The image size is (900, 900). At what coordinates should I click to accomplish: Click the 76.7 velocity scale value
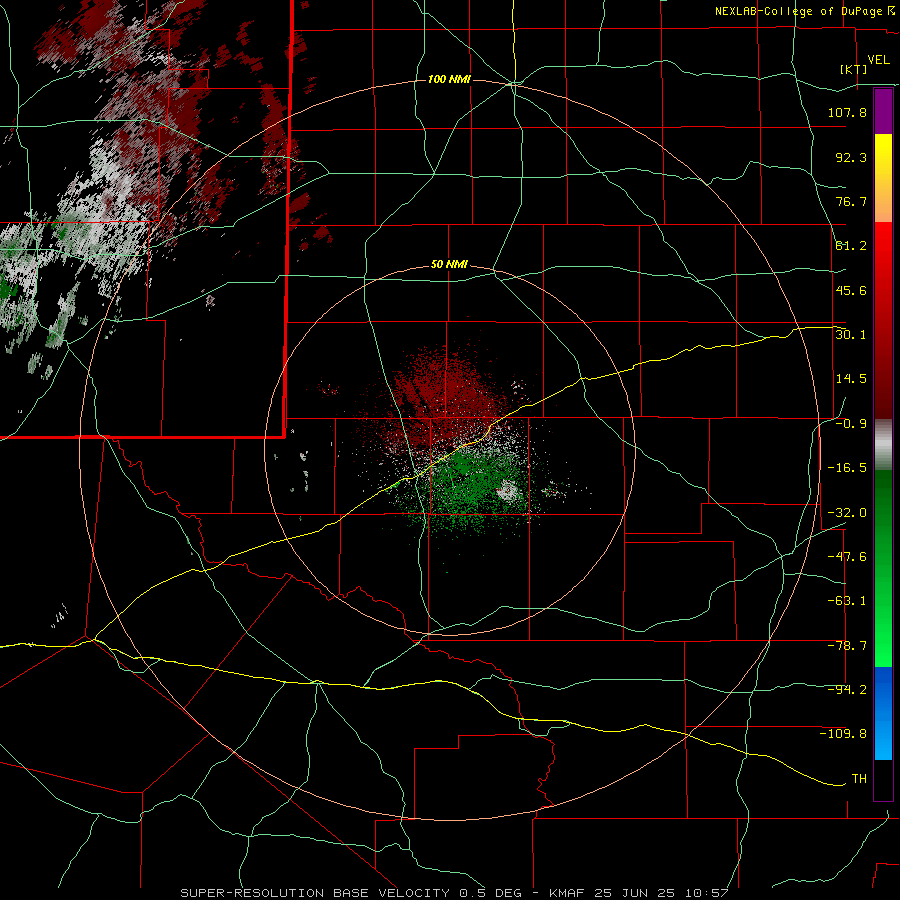(x=851, y=201)
